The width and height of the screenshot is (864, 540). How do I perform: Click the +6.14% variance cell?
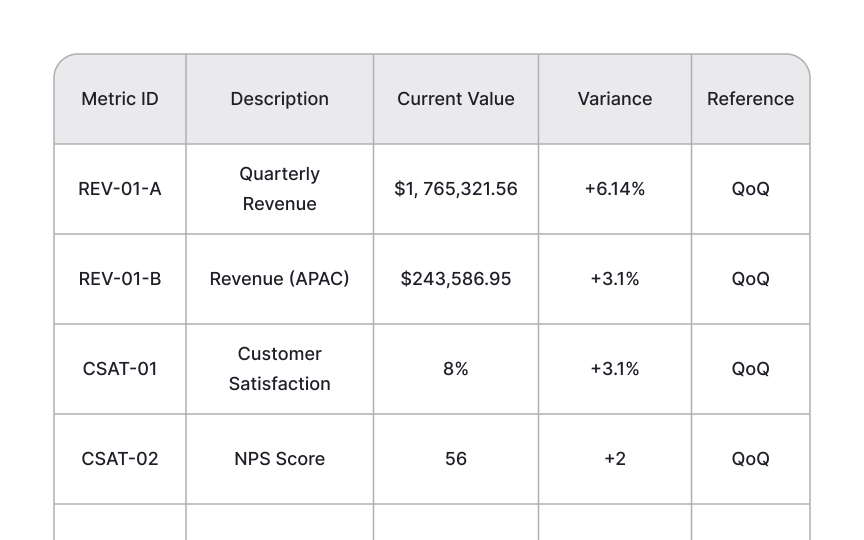tap(615, 189)
